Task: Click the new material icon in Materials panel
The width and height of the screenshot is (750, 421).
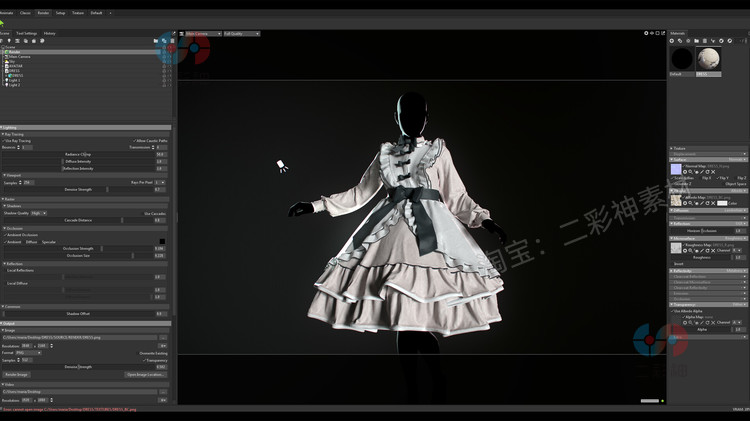Action: tap(672, 41)
